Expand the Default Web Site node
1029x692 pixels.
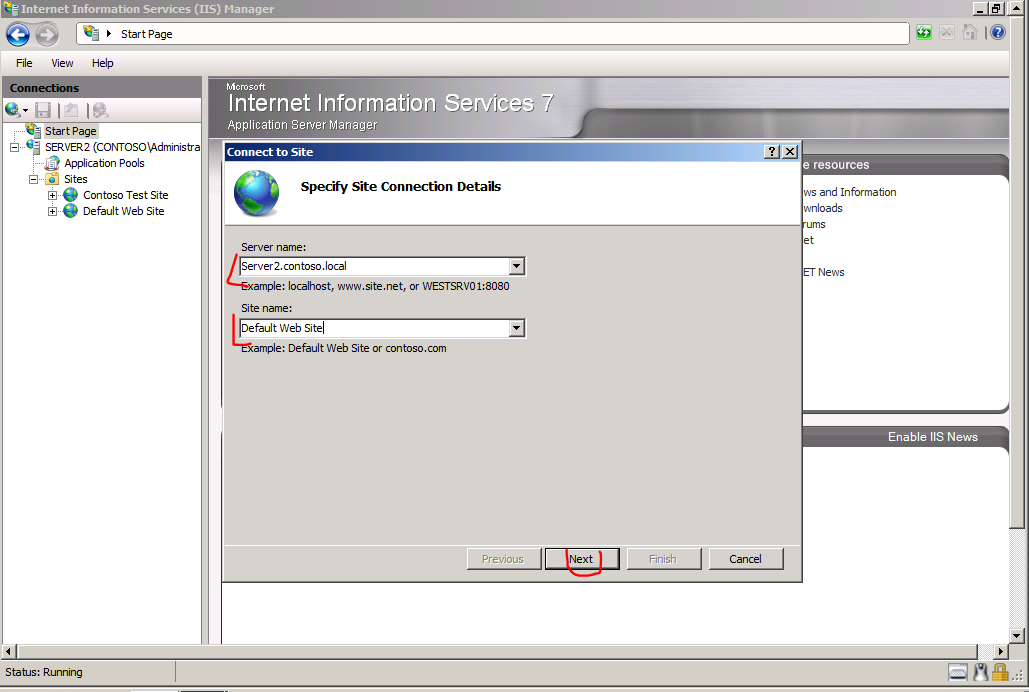point(52,211)
